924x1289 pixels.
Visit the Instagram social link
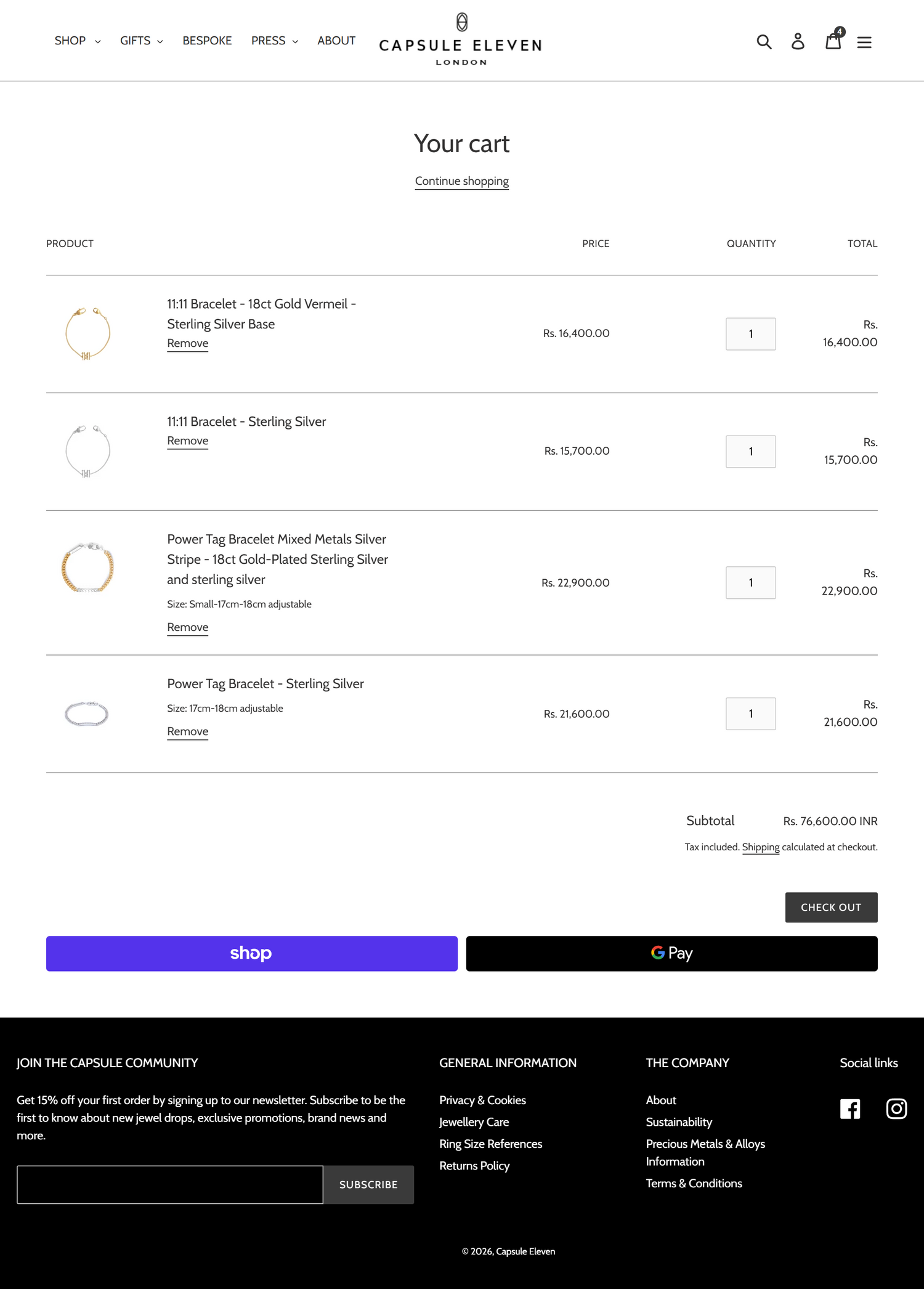click(896, 1109)
